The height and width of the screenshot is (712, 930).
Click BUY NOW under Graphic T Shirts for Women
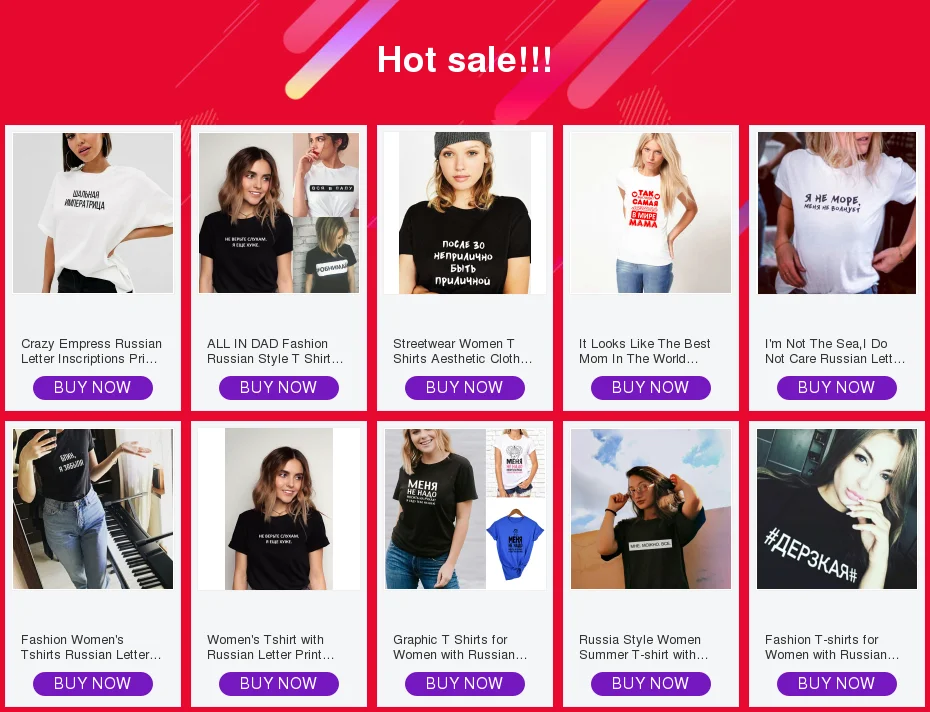click(x=464, y=684)
